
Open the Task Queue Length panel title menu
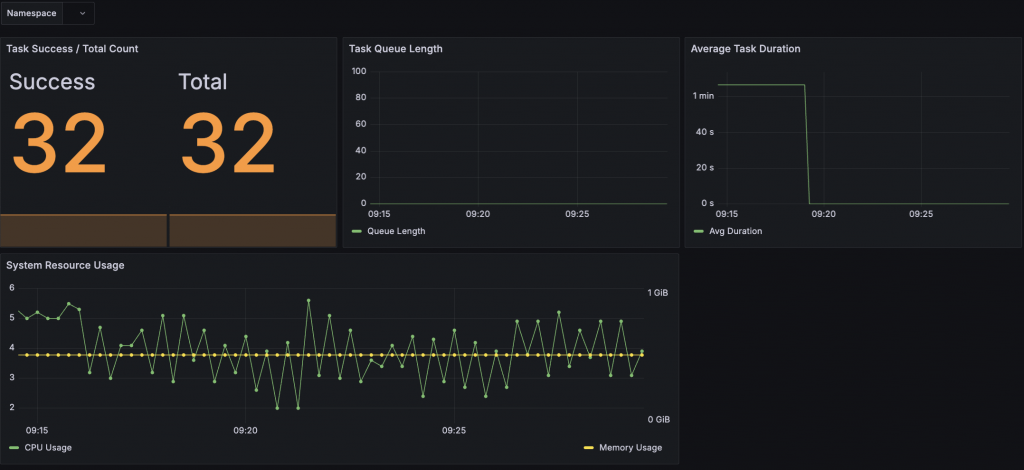pyautogui.click(x=396, y=48)
